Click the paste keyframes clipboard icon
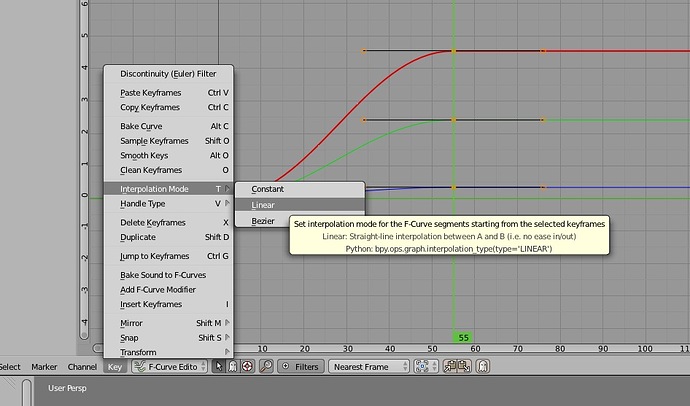This screenshot has width=690, height=406. click(x=464, y=366)
